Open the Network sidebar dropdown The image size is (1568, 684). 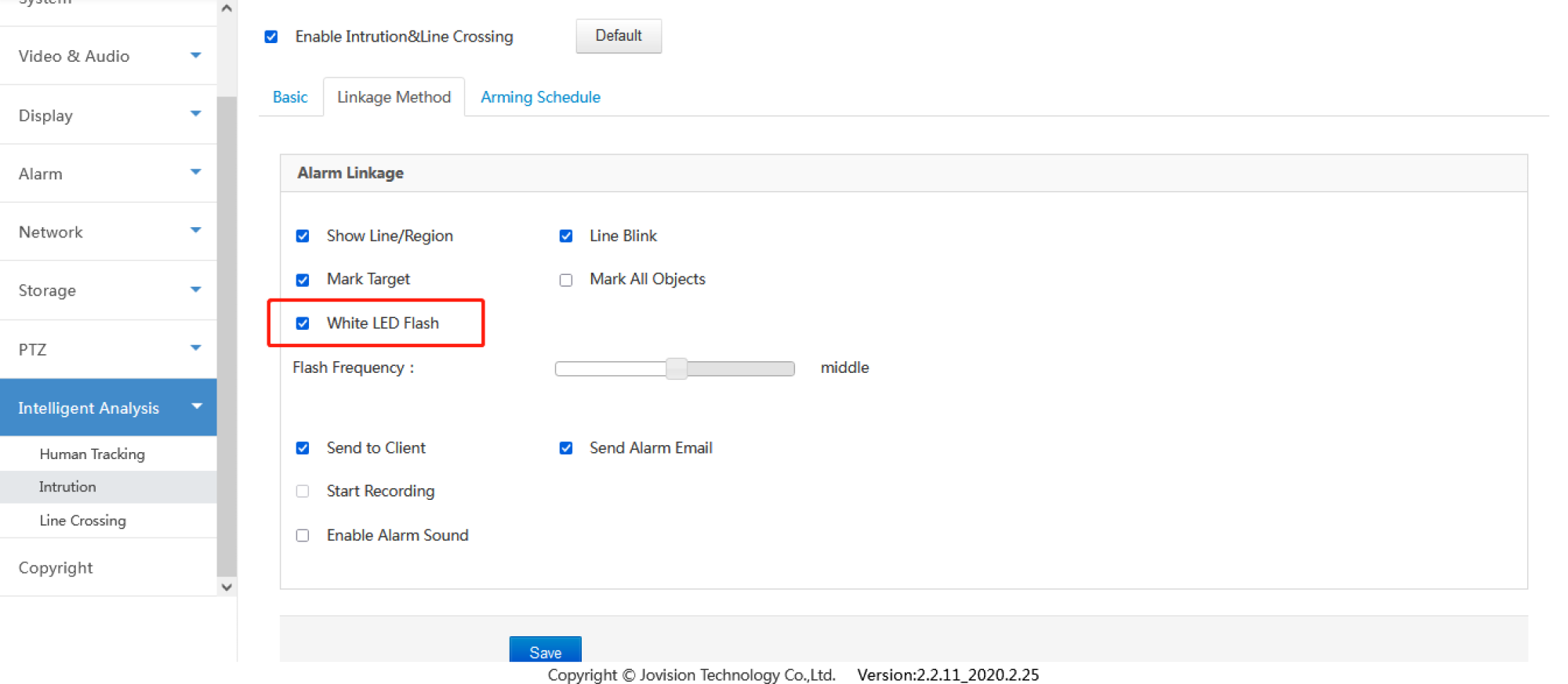coord(195,231)
